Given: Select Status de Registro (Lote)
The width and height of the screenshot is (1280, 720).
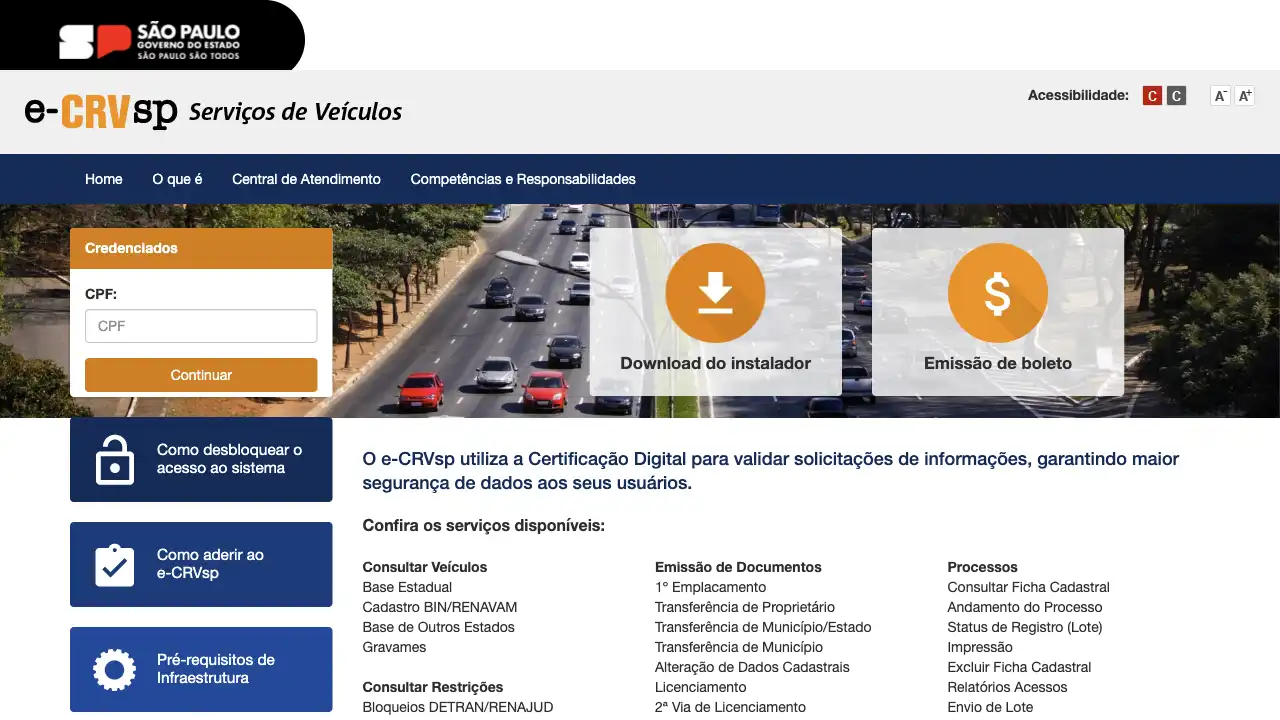Looking at the screenshot, I should click(1025, 627).
